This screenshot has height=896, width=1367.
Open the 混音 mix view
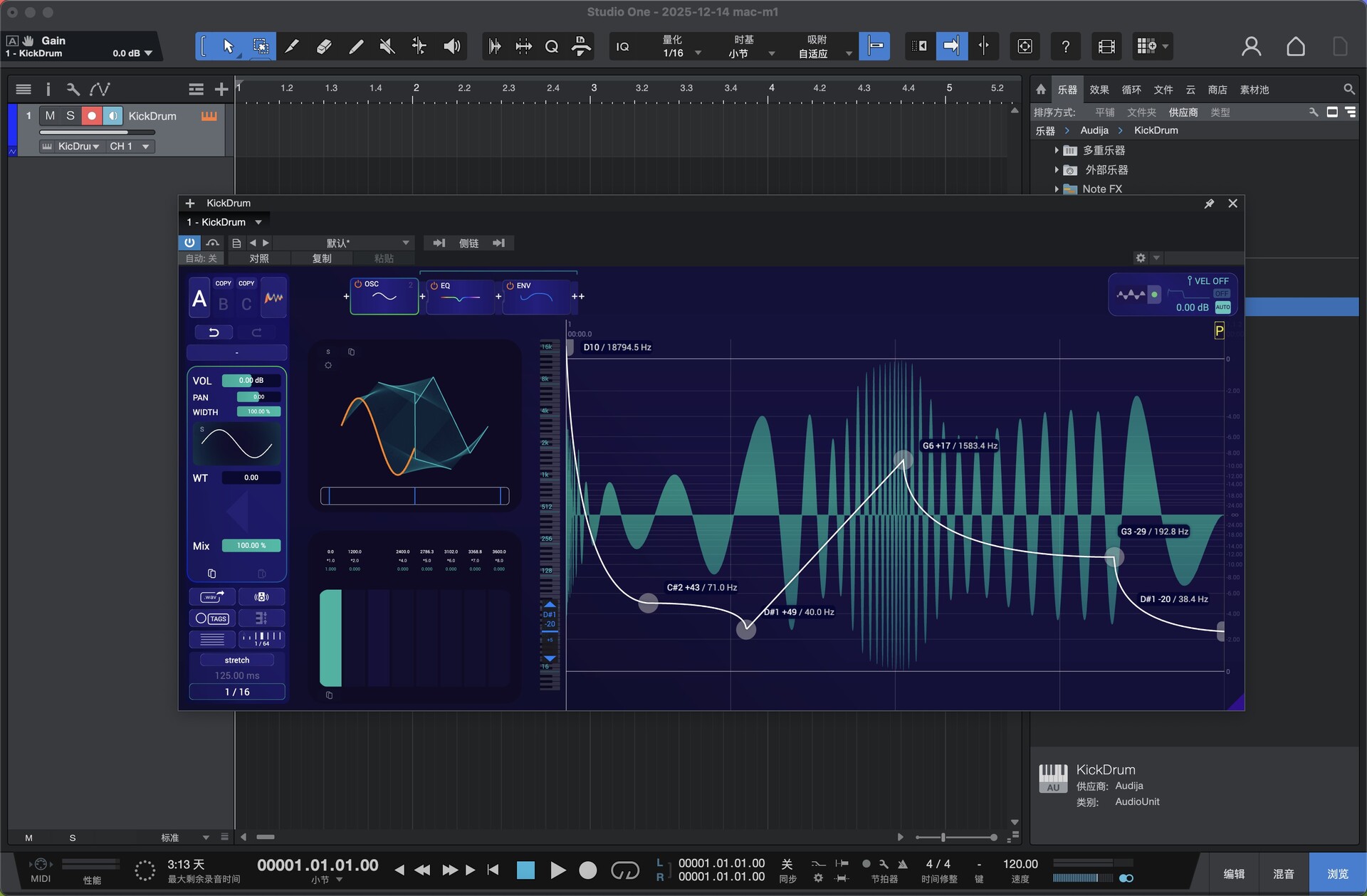click(1283, 874)
